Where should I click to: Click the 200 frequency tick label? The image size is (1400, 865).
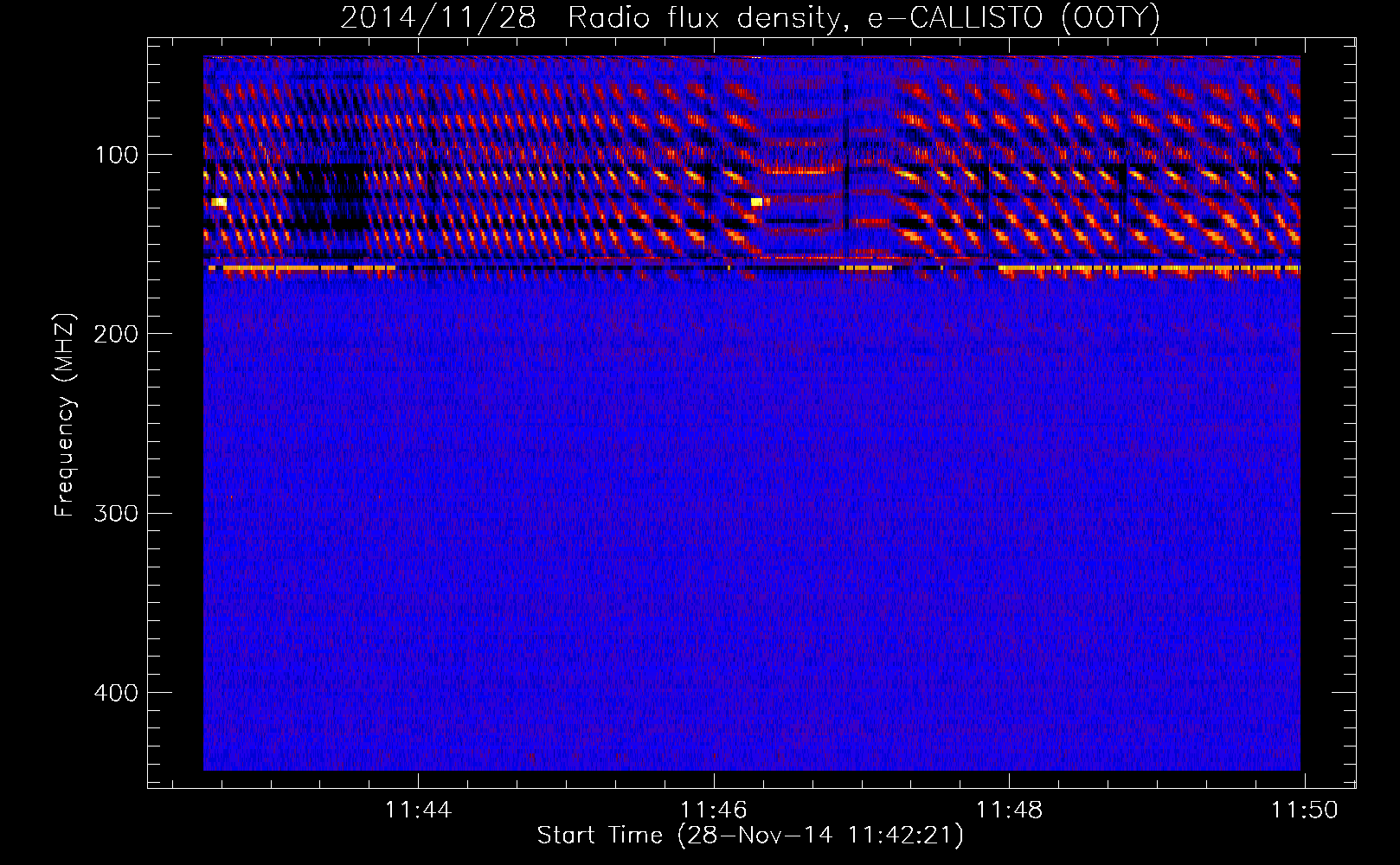(117, 335)
